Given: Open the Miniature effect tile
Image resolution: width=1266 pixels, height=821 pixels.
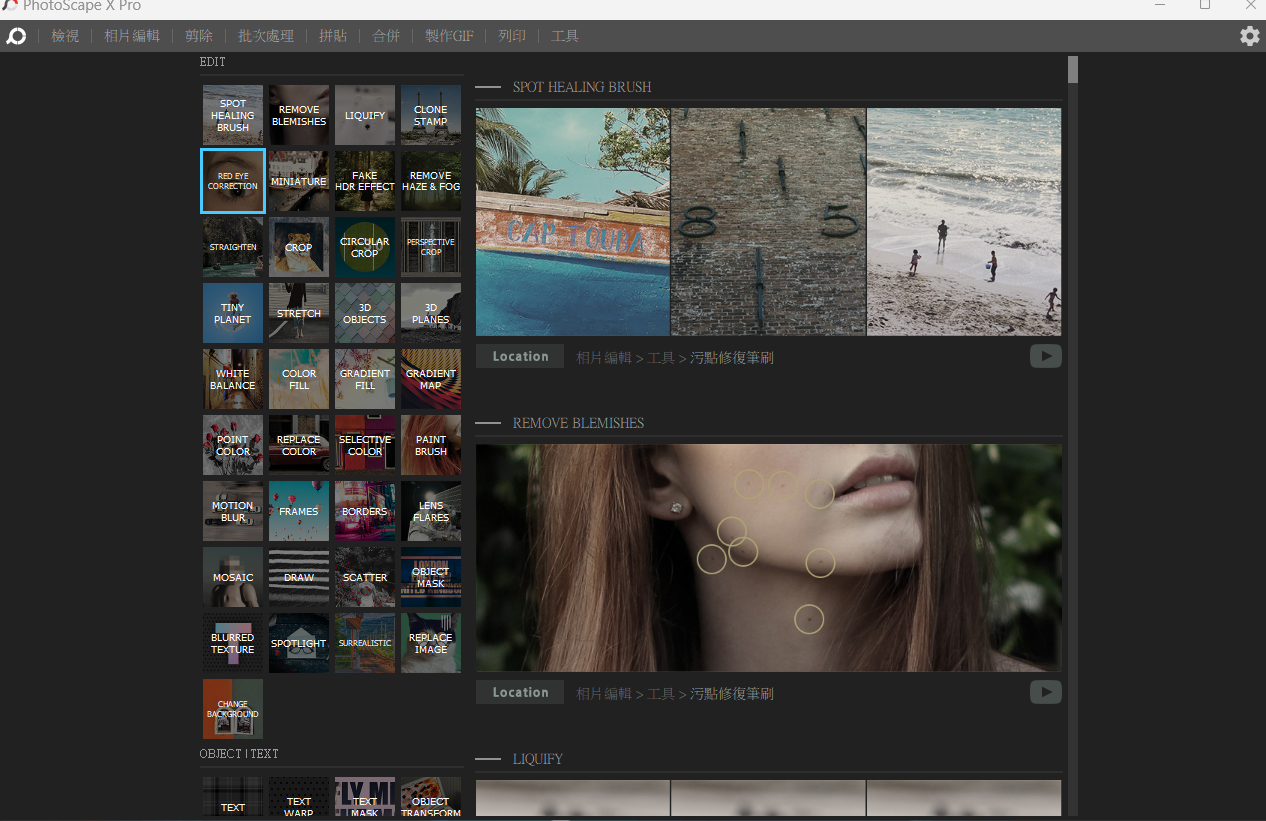Looking at the screenshot, I should click(299, 181).
